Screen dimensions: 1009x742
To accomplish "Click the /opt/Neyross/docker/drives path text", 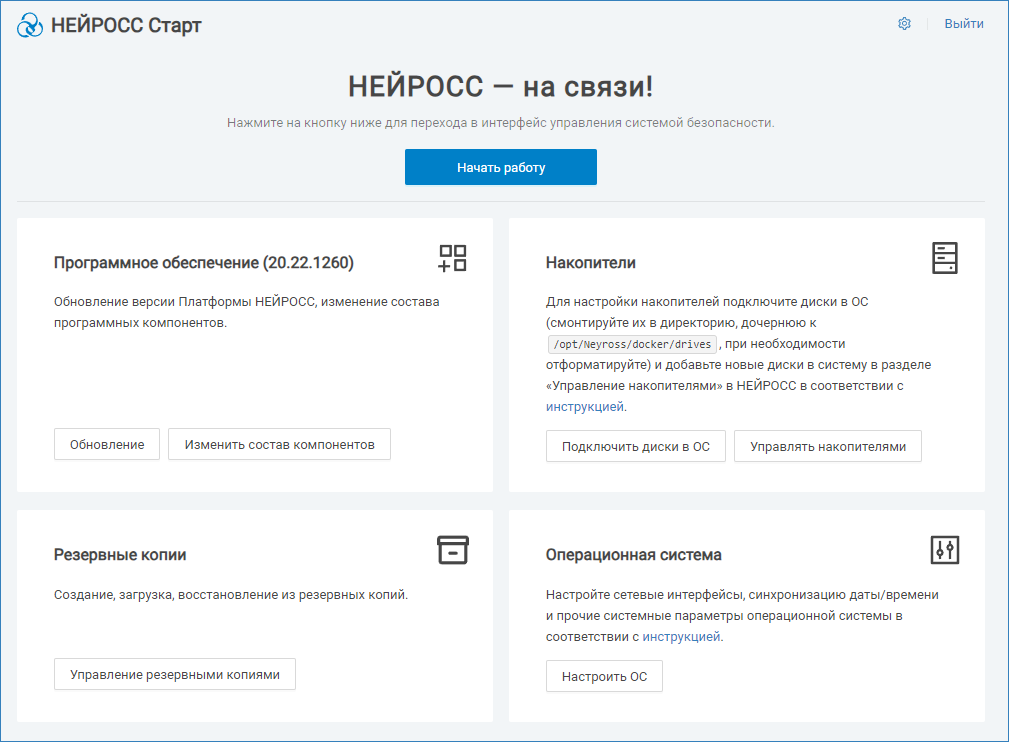I will (631, 345).
